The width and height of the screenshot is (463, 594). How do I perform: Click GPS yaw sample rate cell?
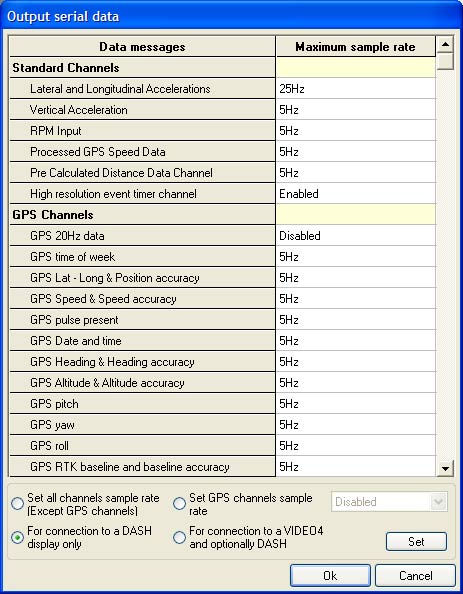click(x=356, y=425)
